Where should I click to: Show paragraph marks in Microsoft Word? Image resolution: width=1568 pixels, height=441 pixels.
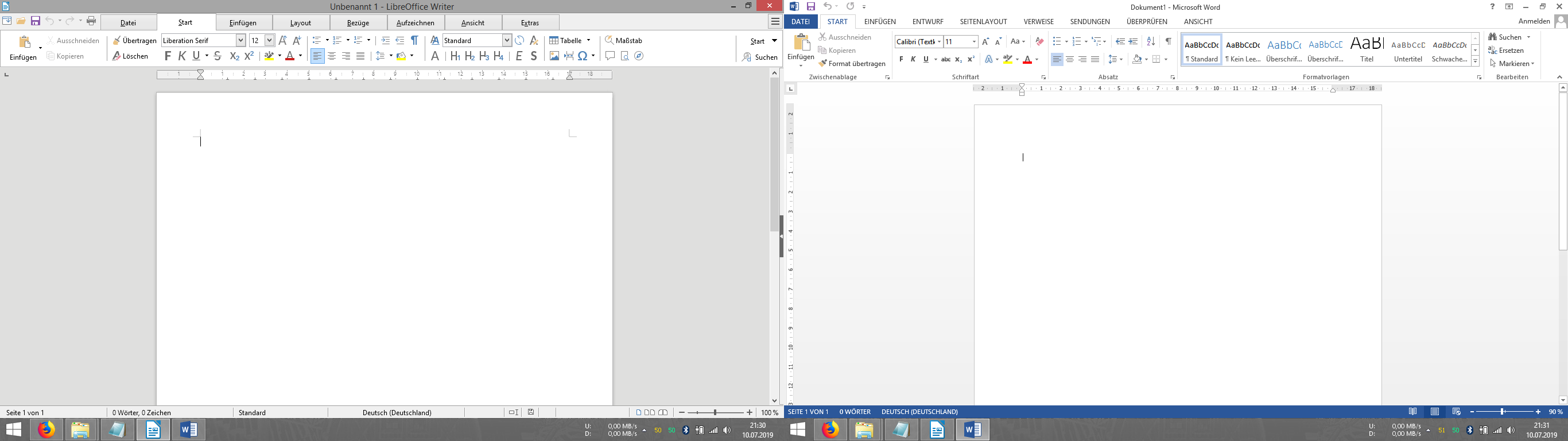point(1168,41)
